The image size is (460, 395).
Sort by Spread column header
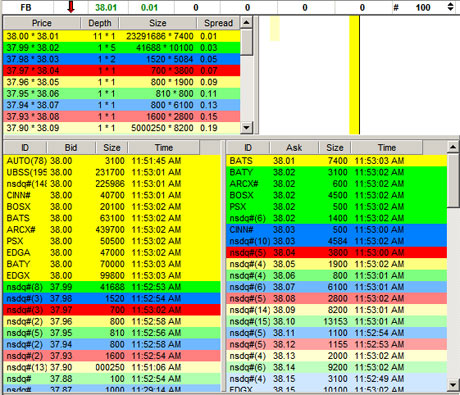tap(218, 23)
